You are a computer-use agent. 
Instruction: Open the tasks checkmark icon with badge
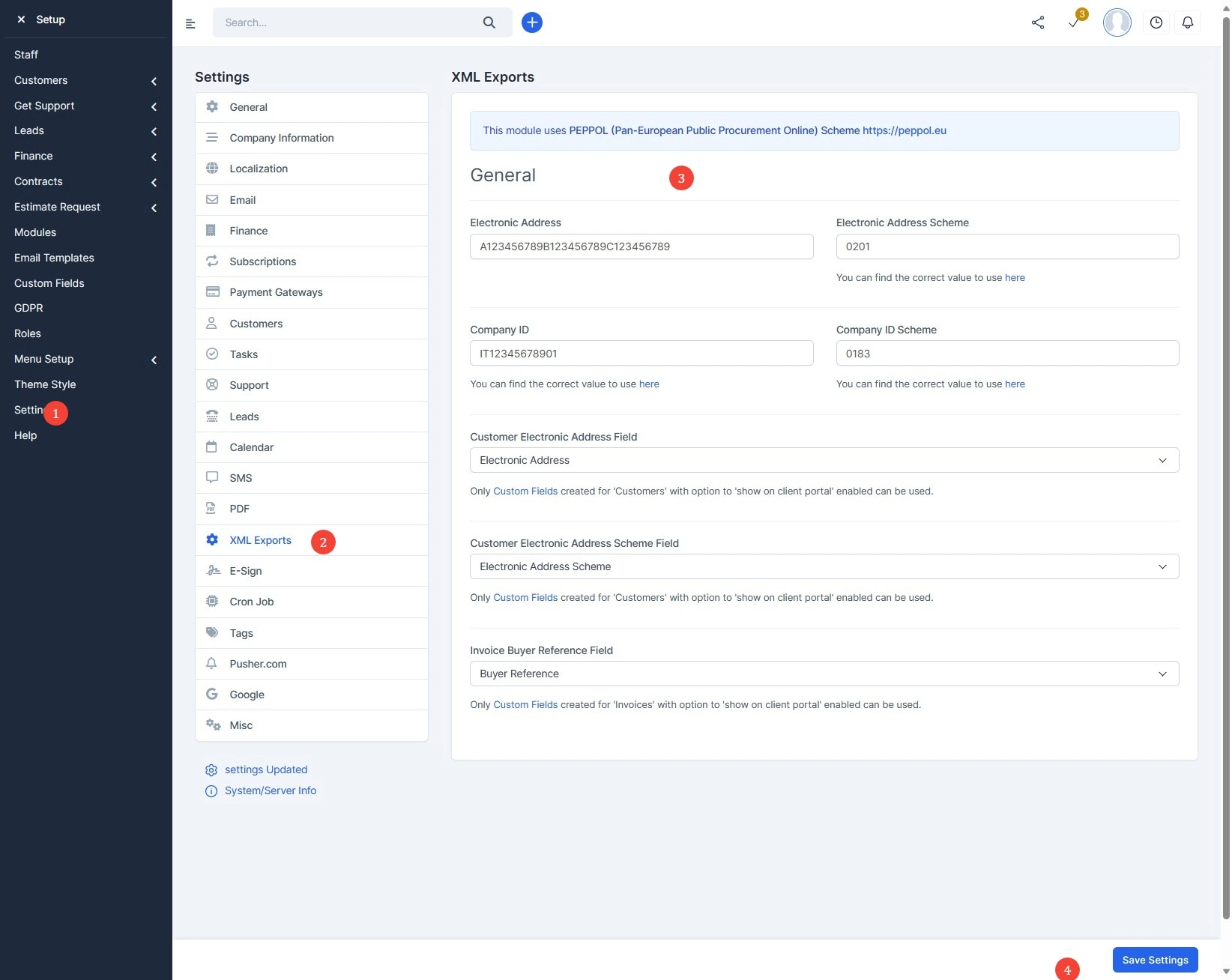click(x=1074, y=22)
